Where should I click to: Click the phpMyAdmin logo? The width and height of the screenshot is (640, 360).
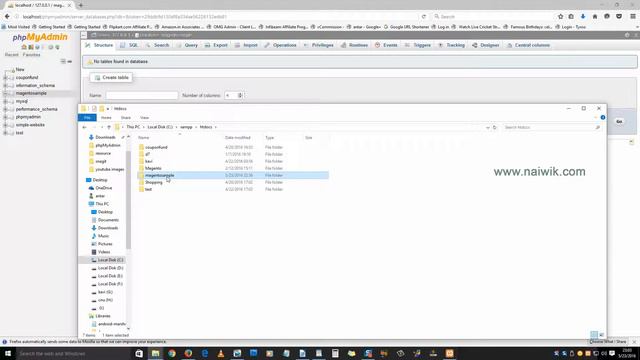click(x=40, y=37)
